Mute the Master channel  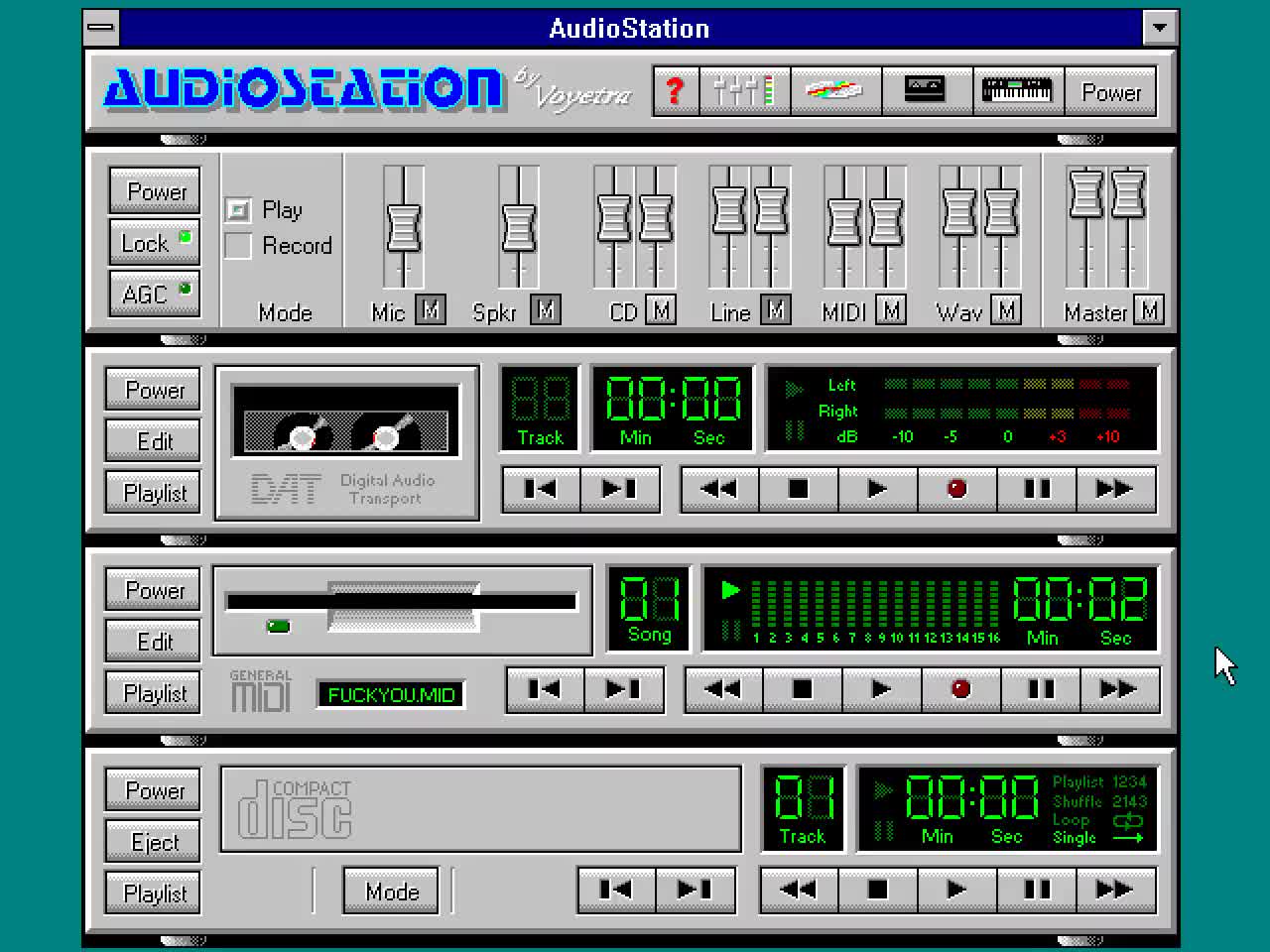pyautogui.click(x=1148, y=311)
